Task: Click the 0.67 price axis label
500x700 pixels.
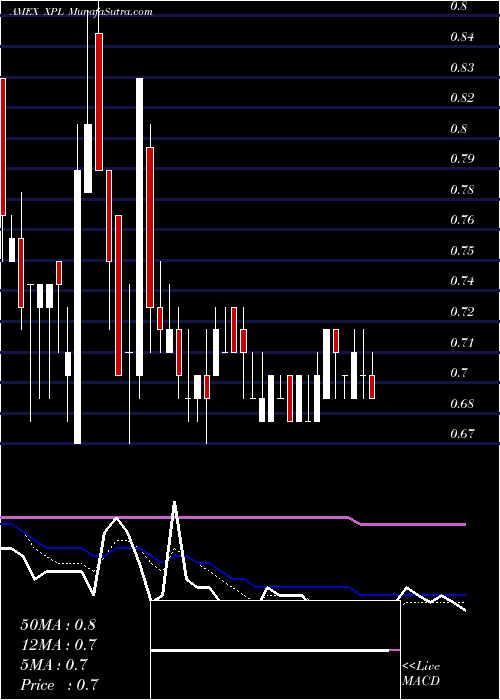Action: coord(462,434)
